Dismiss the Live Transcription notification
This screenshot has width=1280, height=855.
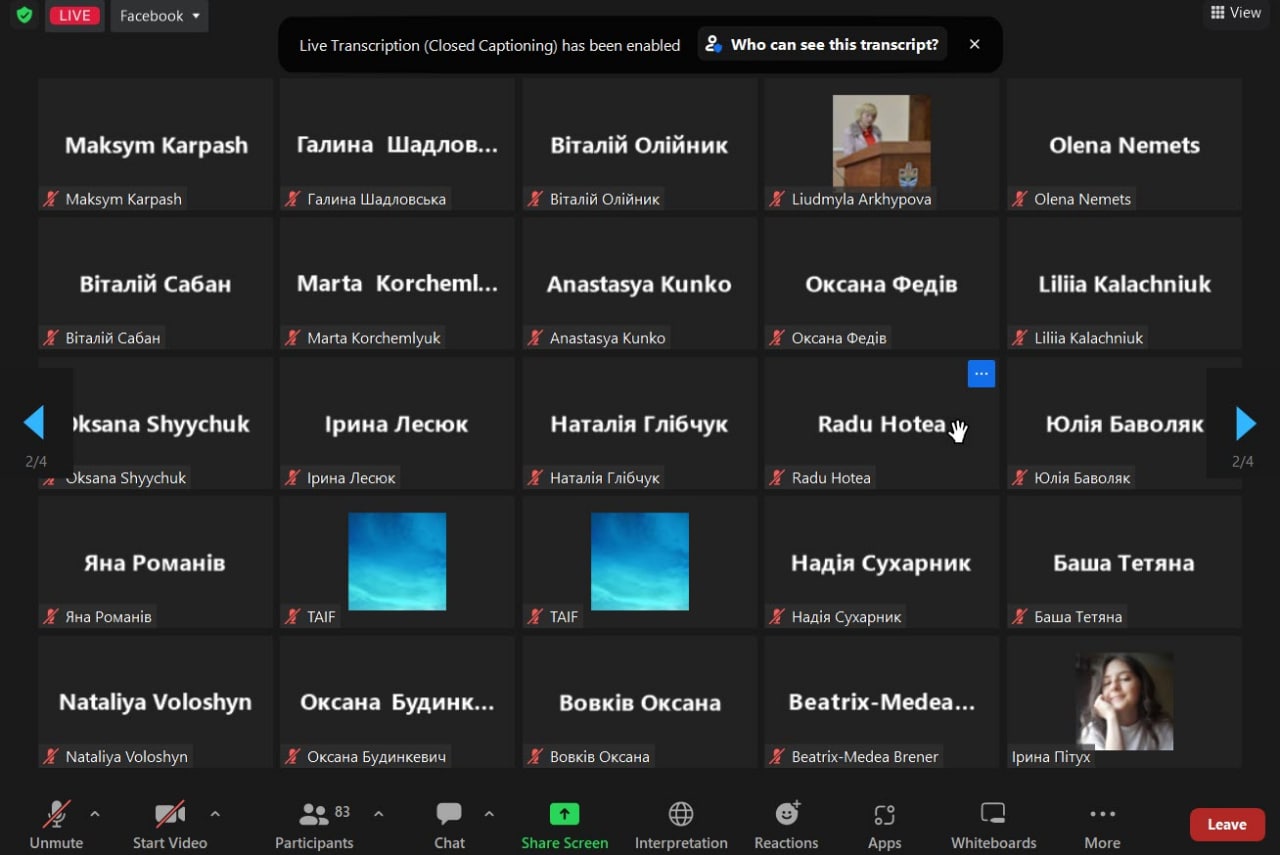pos(974,44)
